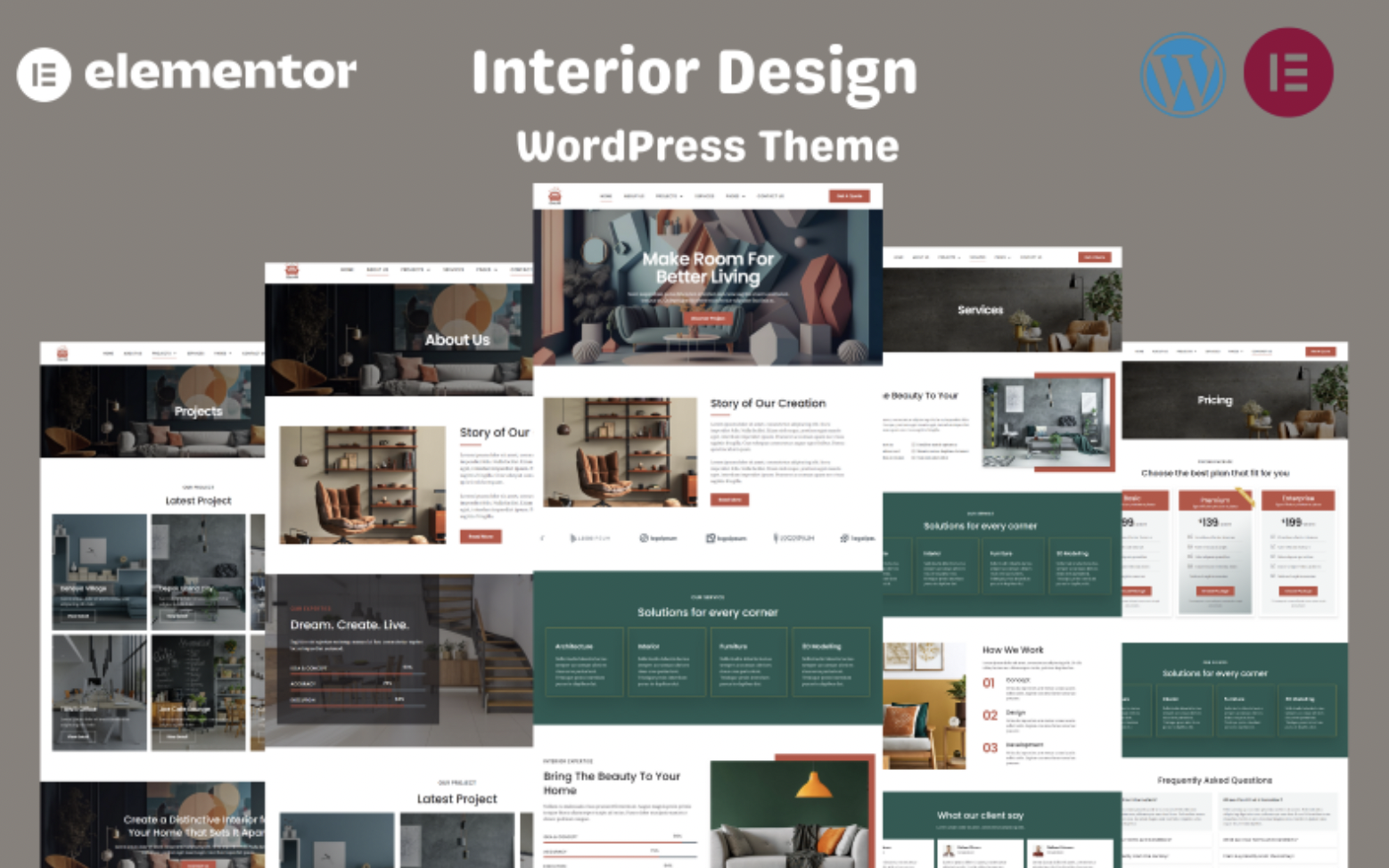The width and height of the screenshot is (1389, 868).
Task: Click the Interior service card on the homepage mockup
Action: point(666,663)
